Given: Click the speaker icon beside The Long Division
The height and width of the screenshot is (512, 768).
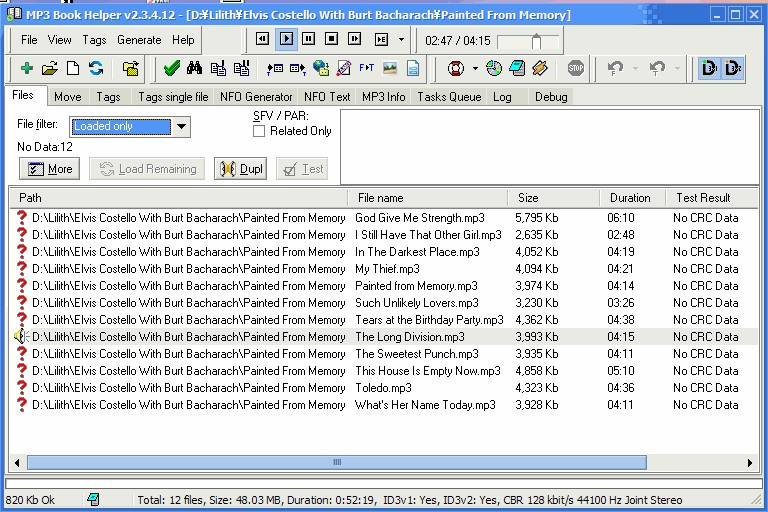Looking at the screenshot, I should [x=21, y=336].
